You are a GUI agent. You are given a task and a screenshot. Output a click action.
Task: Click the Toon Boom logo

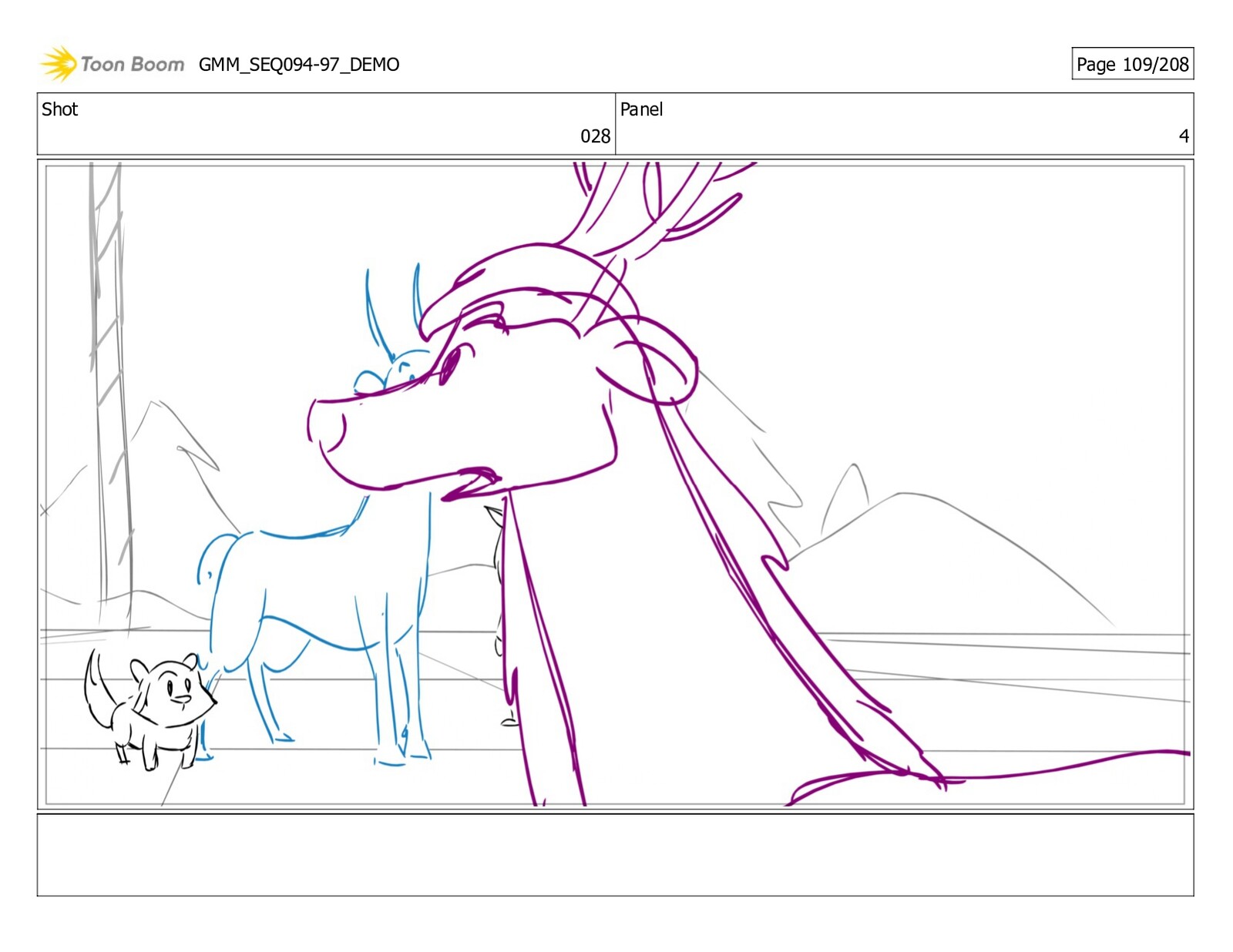[113, 64]
